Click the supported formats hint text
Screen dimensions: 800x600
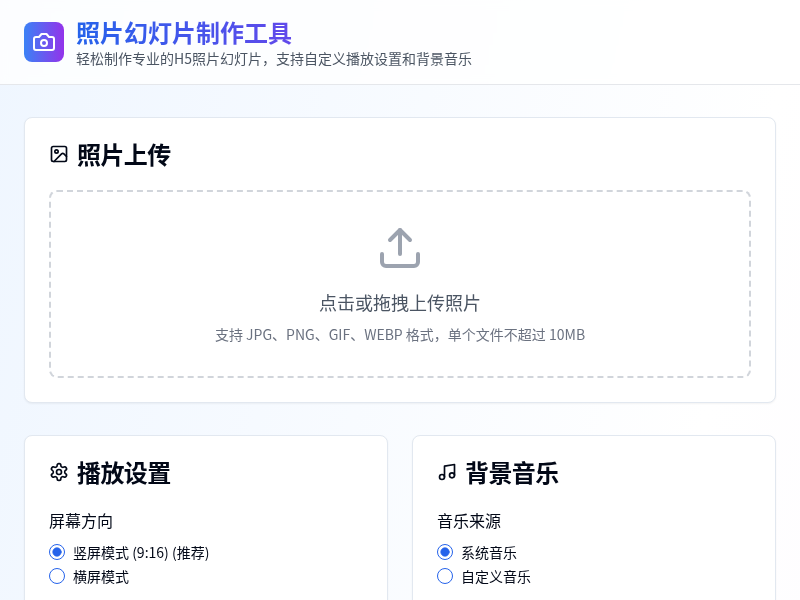point(400,335)
